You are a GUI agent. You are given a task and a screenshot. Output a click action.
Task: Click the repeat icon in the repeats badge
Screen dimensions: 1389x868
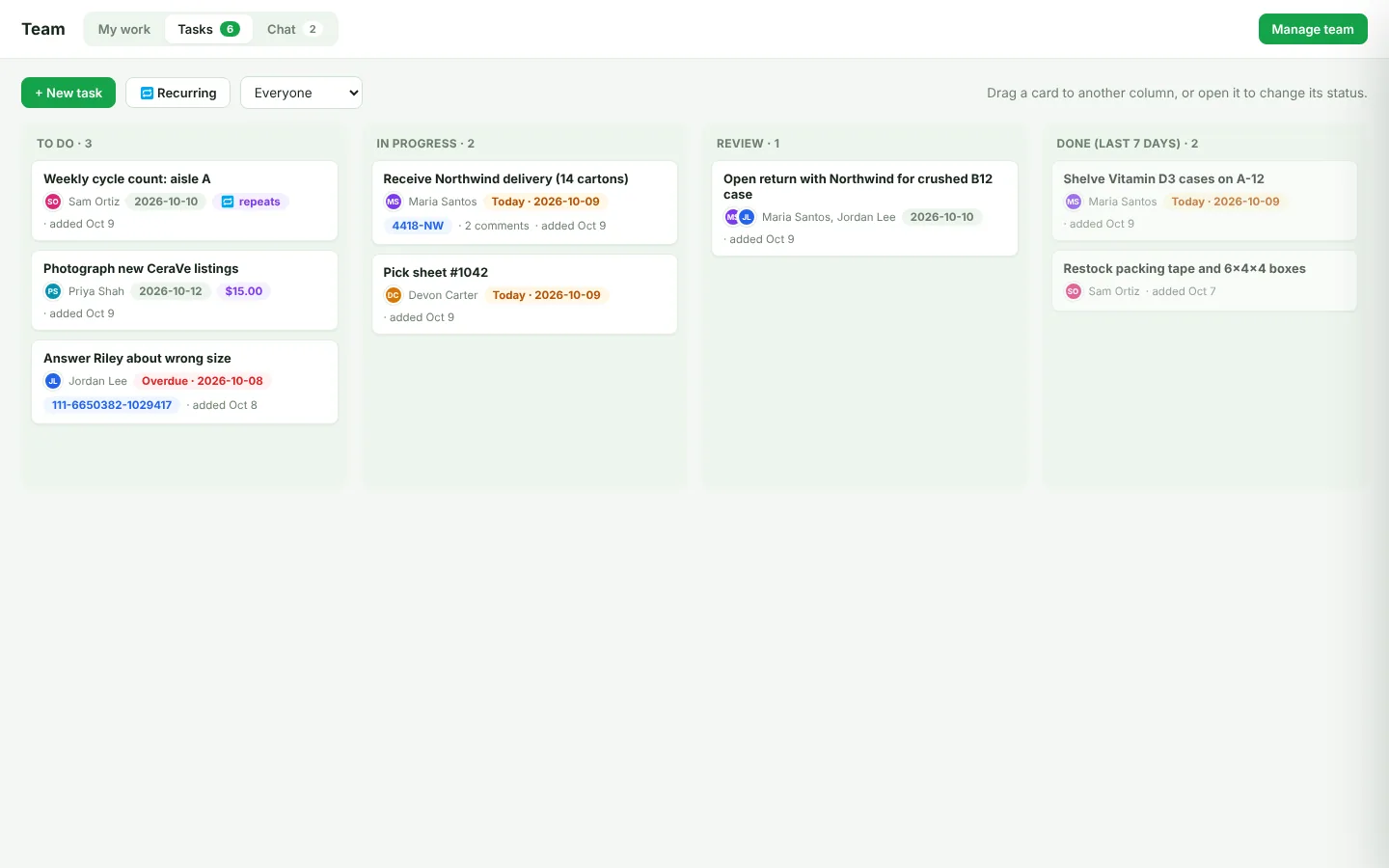[228, 202]
